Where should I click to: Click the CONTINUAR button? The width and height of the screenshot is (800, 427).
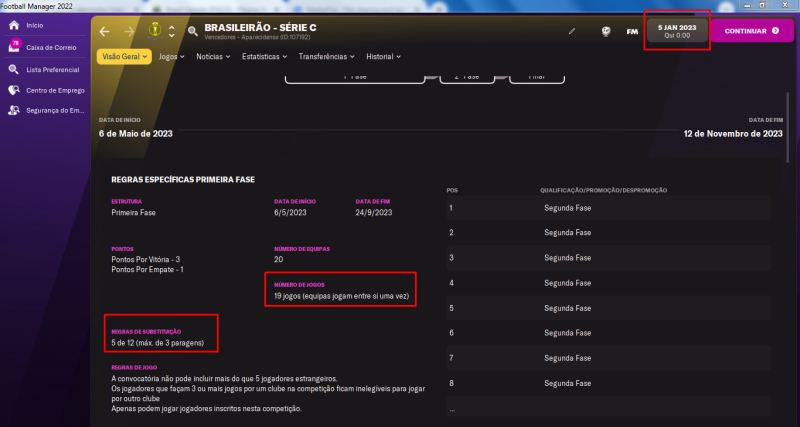click(x=752, y=31)
